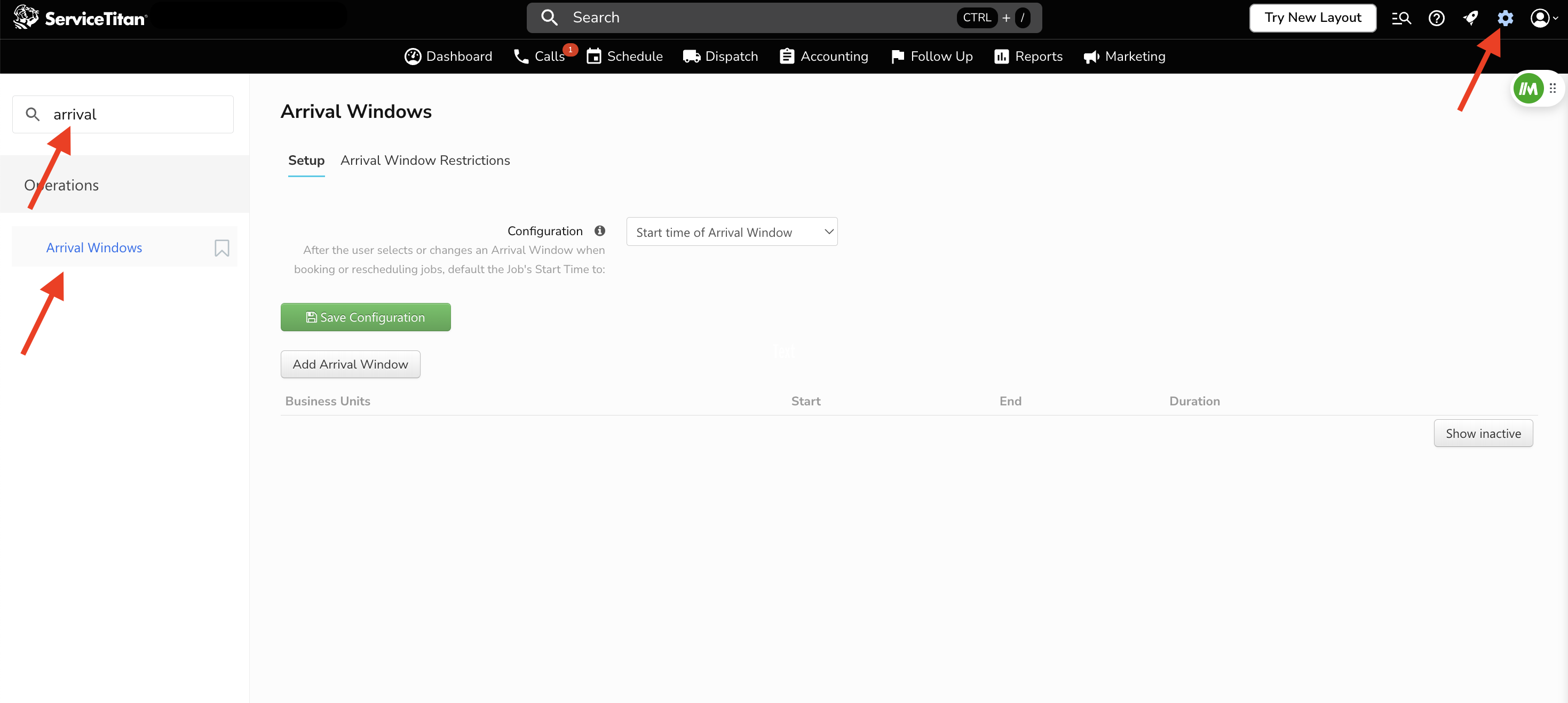Open the advanced search list icon
Viewport: 1568px width, 703px height.
pyautogui.click(x=1400, y=18)
